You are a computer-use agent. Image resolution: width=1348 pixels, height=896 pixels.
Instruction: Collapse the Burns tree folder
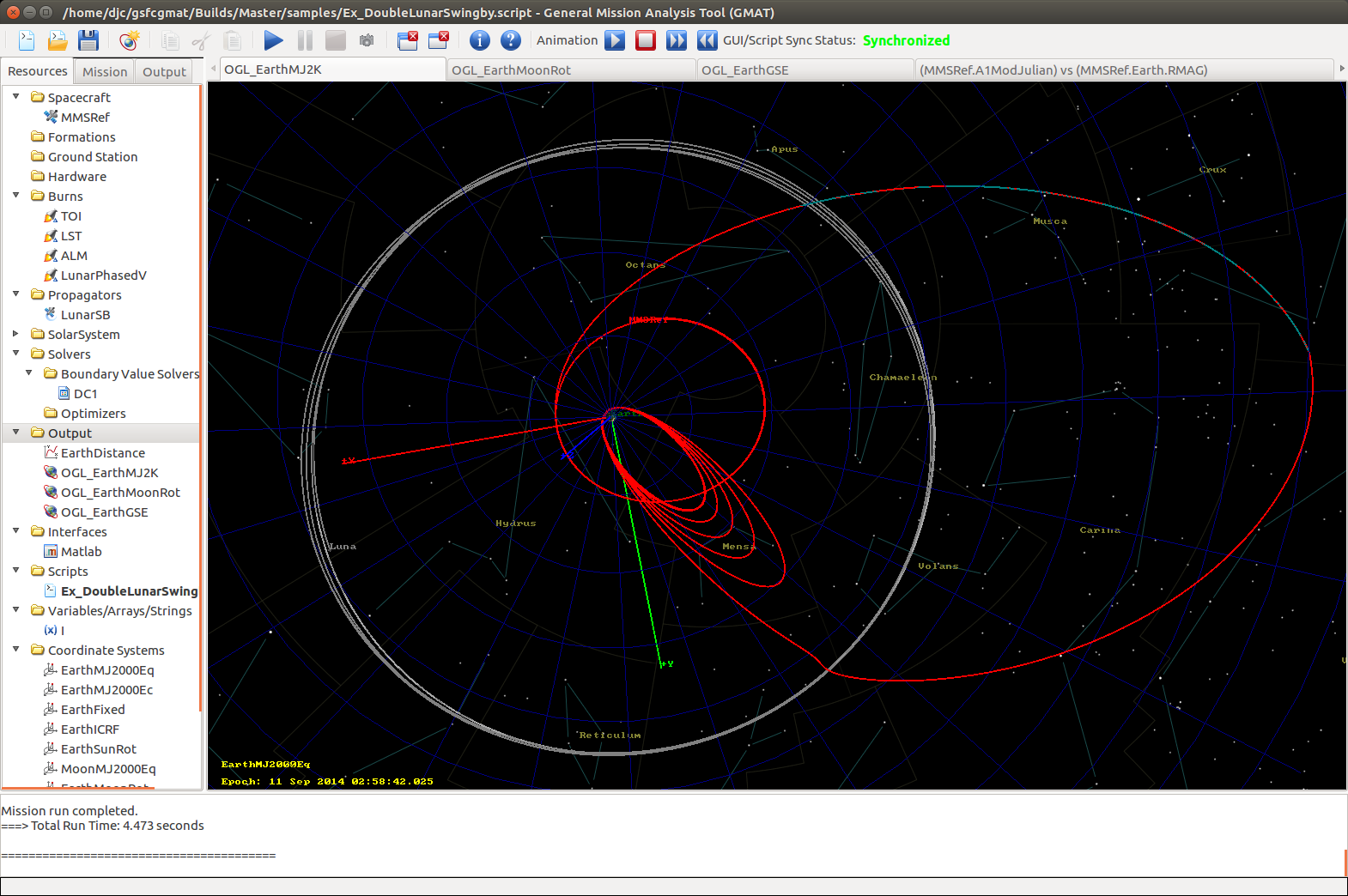click(15, 196)
